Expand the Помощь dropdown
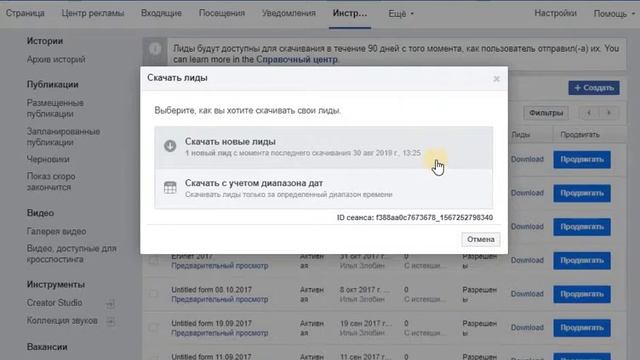Viewport: 640px width, 360px height. point(614,13)
